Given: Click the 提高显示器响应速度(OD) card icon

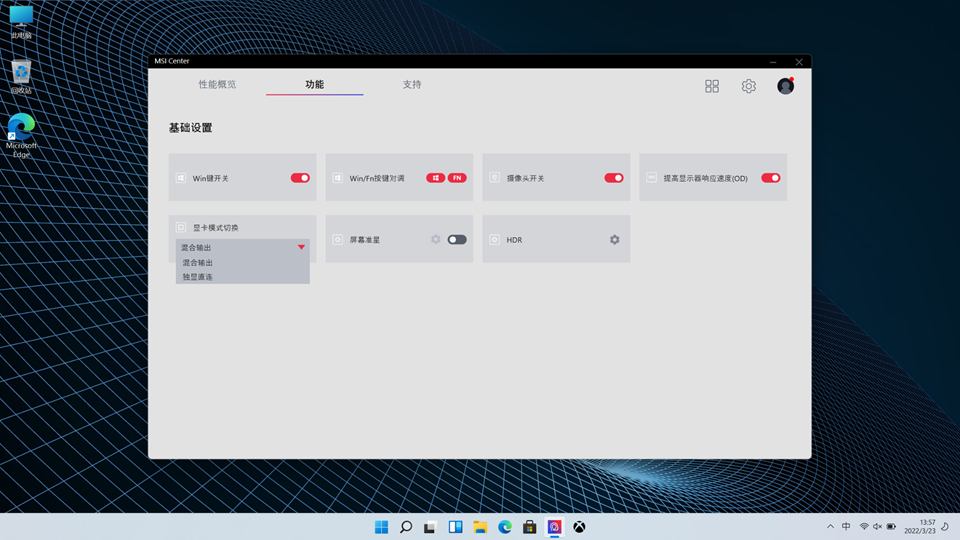Looking at the screenshot, I should (651, 178).
